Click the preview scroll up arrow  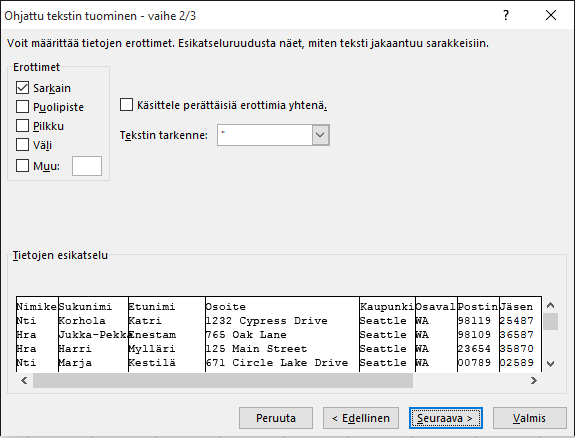pyautogui.click(x=550, y=305)
